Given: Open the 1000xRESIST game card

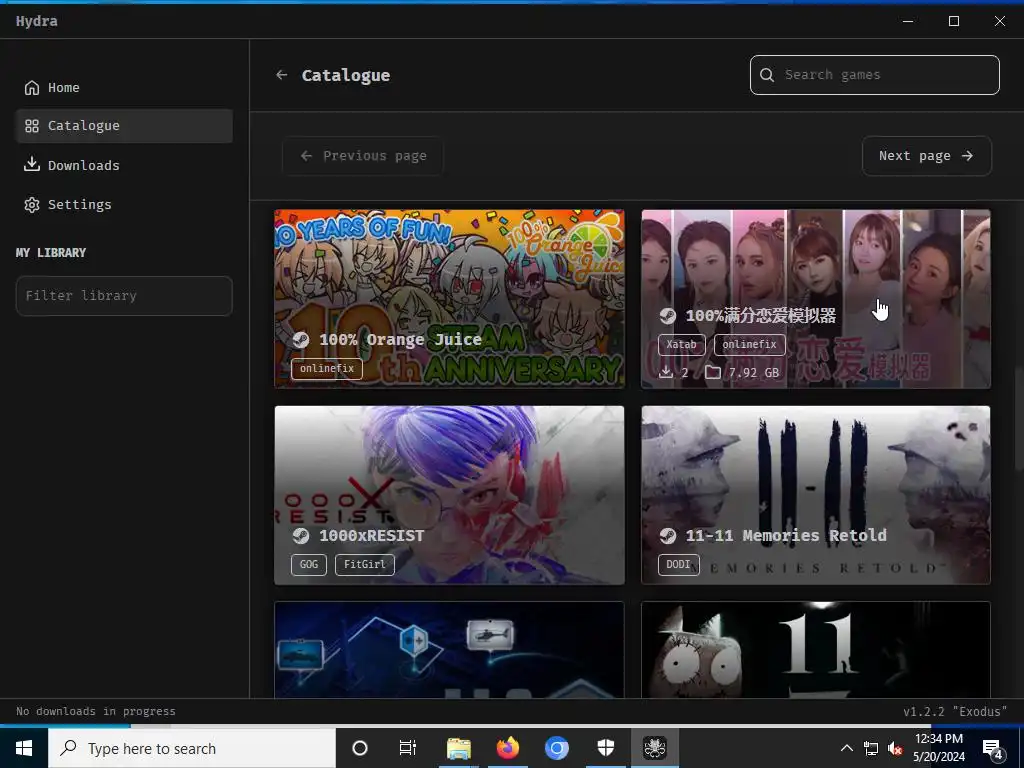Looking at the screenshot, I should pos(449,494).
